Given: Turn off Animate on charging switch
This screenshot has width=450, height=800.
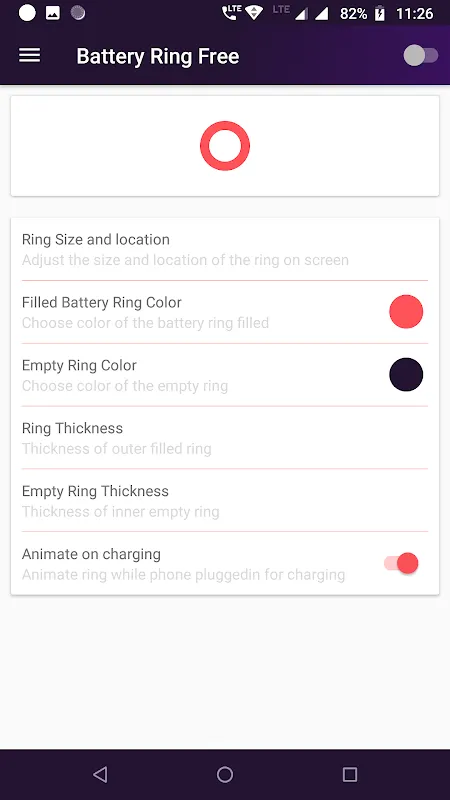Looking at the screenshot, I should click(x=402, y=563).
